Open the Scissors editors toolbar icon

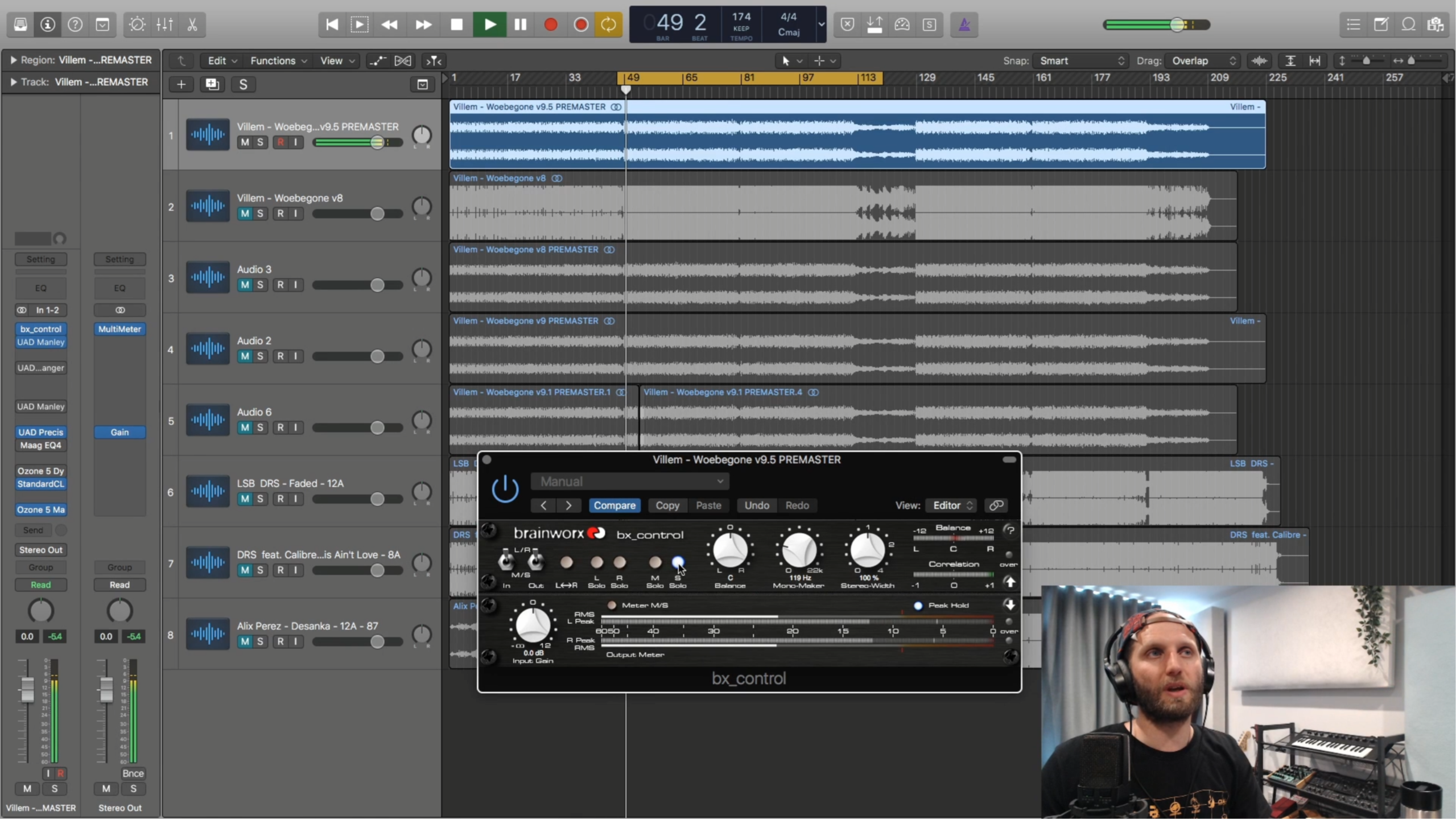[x=192, y=24]
